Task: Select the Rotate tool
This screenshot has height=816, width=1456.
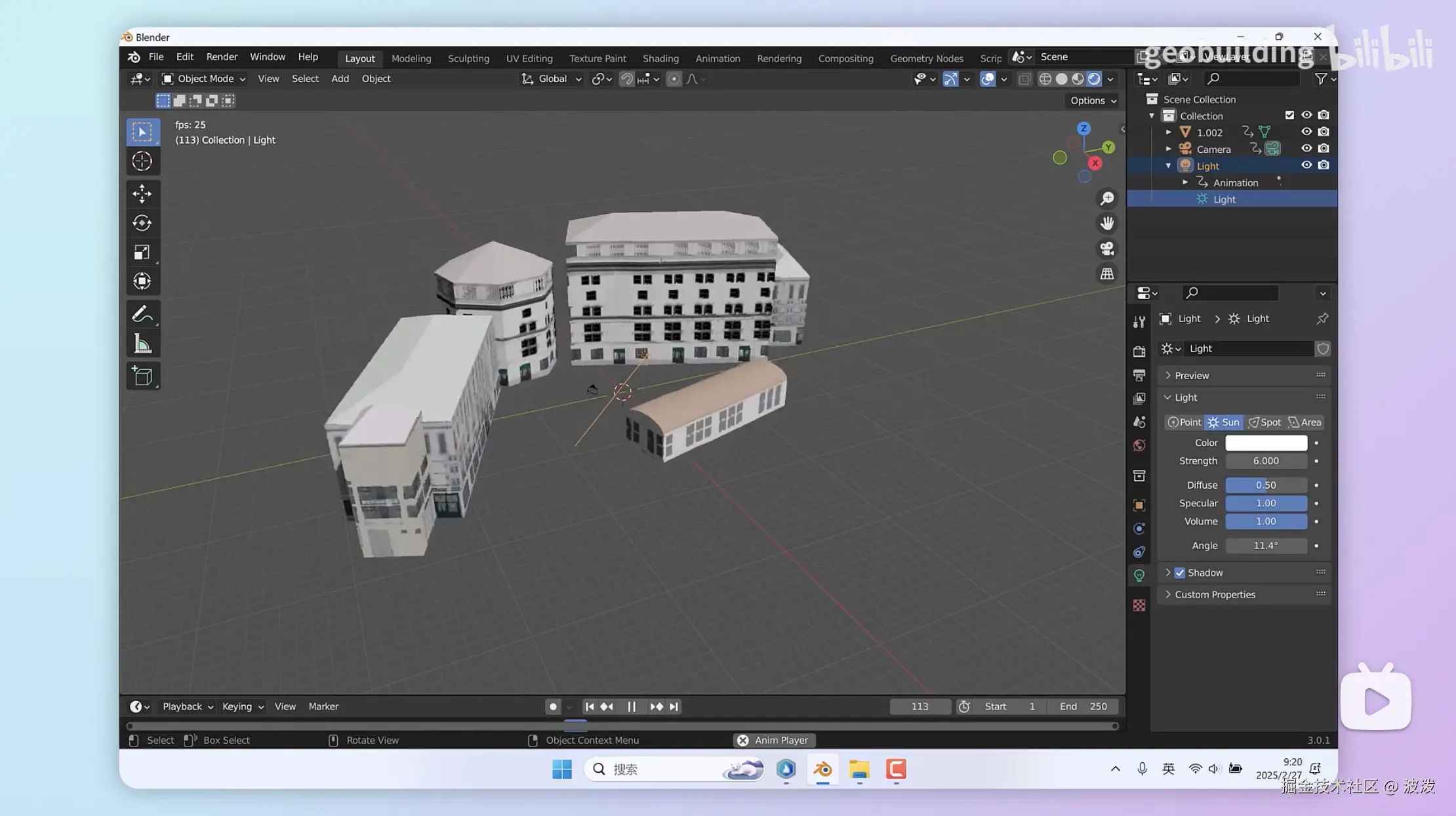Action: pyautogui.click(x=142, y=223)
